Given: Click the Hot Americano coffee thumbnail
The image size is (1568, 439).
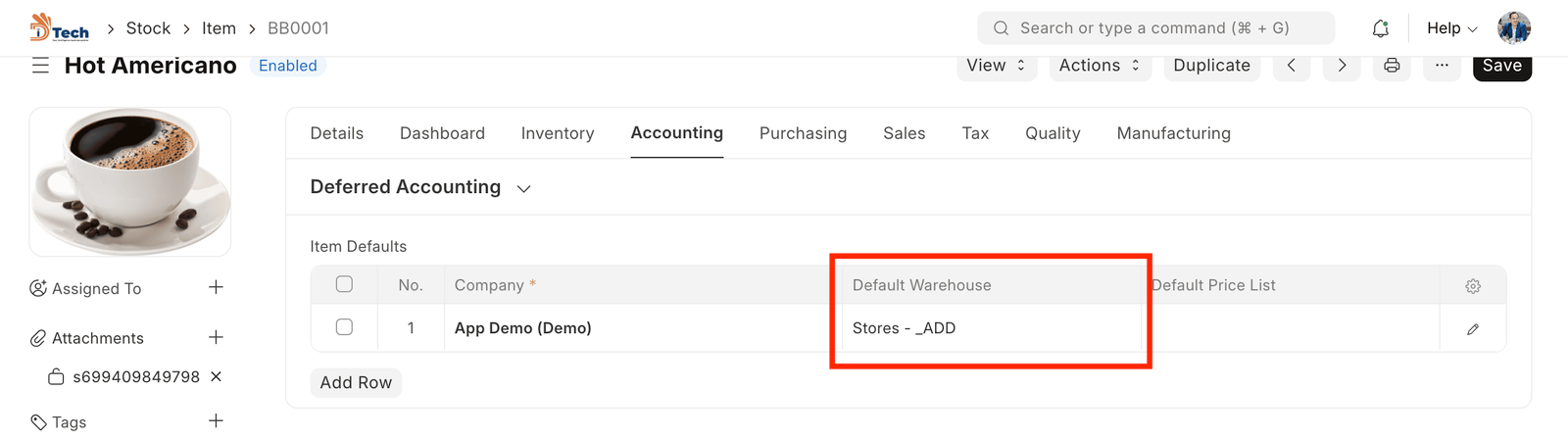Looking at the screenshot, I should click(x=130, y=182).
